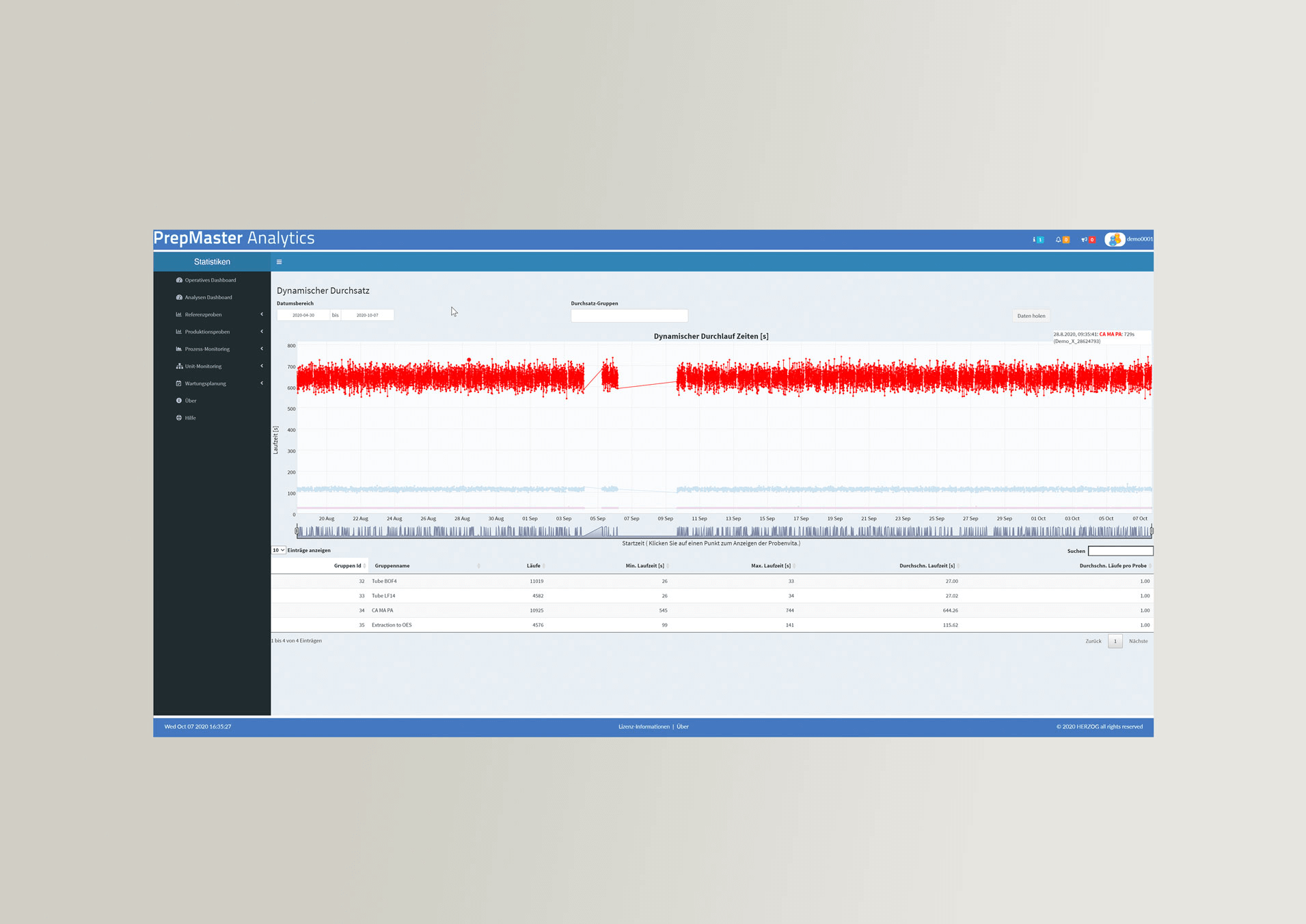1306x924 pixels.
Task: Select the Tube LF14 table row
Action: tap(711, 596)
